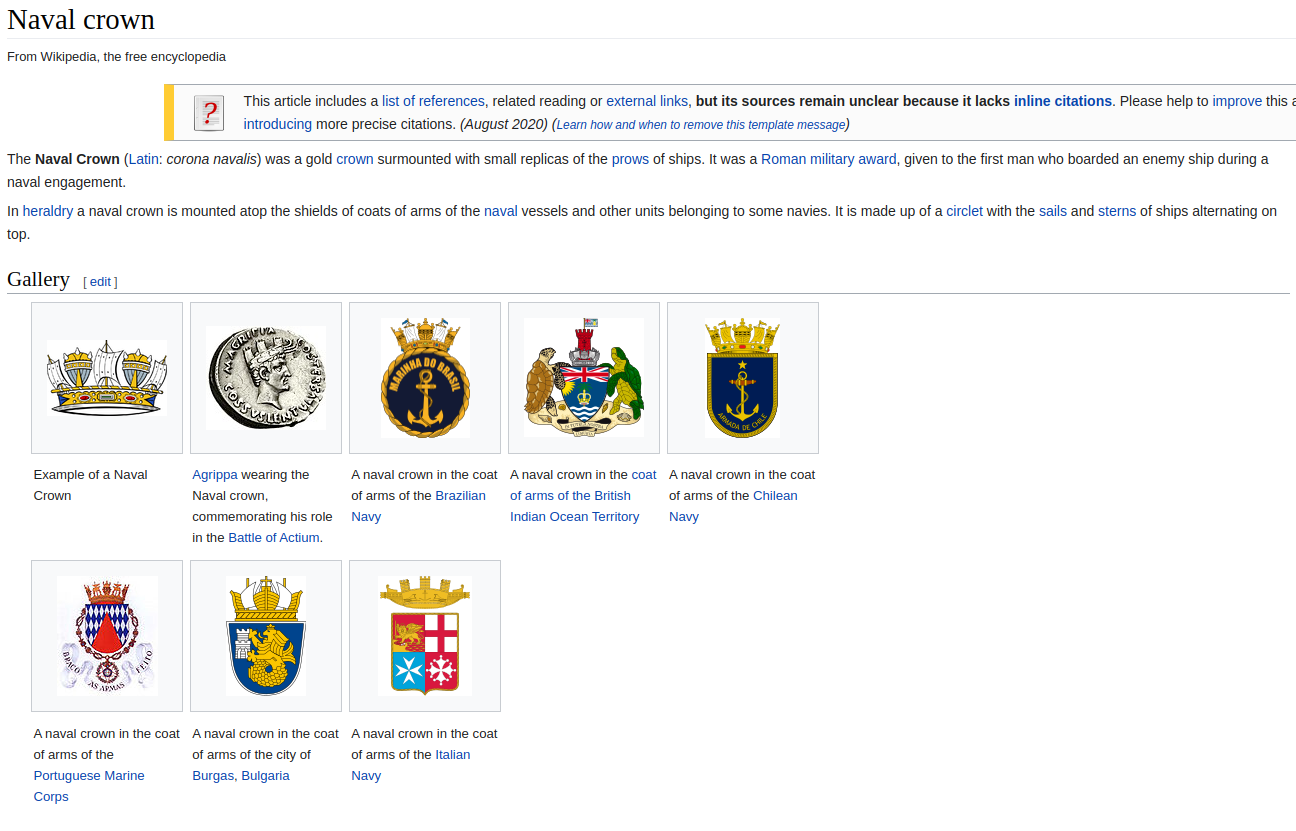Follow the 'circlet' link
This screenshot has width=1296, height=831.
(x=964, y=211)
